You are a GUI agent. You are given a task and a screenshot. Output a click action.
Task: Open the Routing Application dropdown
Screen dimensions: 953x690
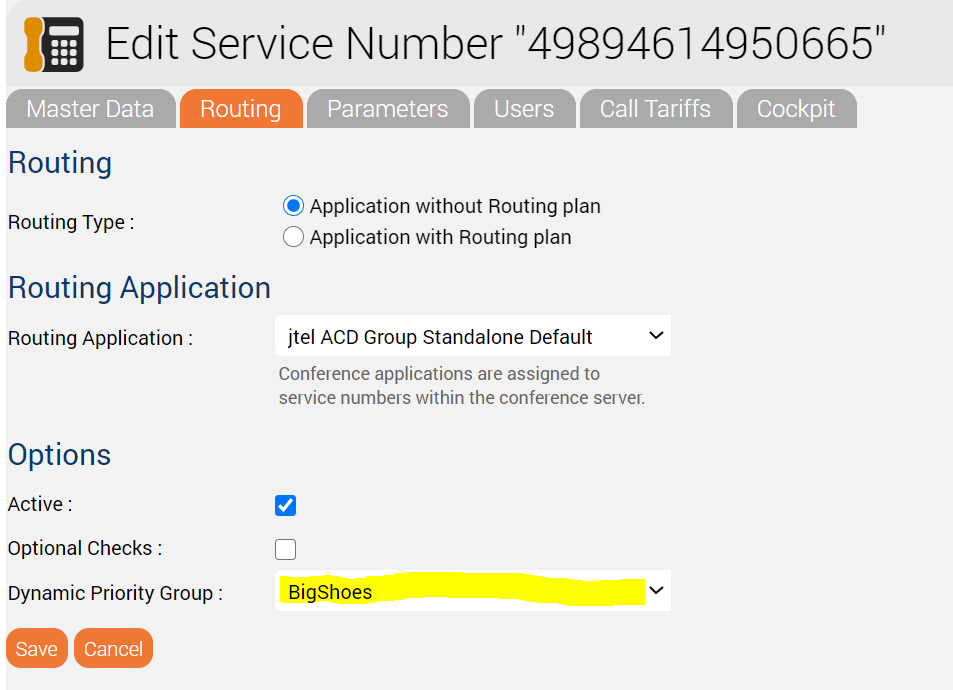point(473,336)
